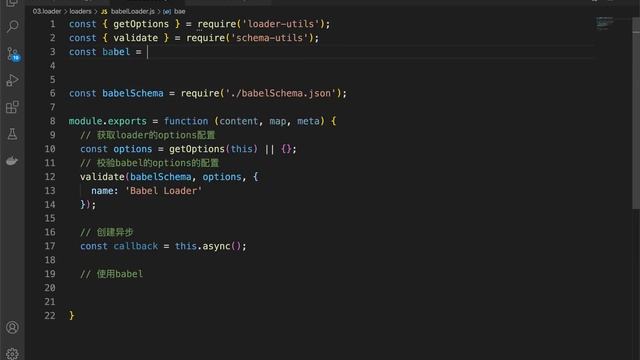
Task: Select the loaders breadcrumb folder
Action: click(x=80, y=11)
